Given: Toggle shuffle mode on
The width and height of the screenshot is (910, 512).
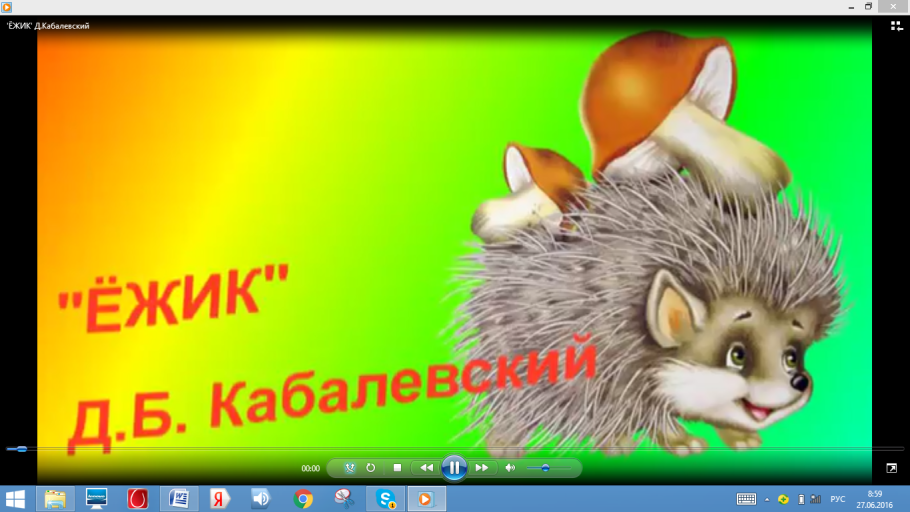Looking at the screenshot, I should point(350,468).
